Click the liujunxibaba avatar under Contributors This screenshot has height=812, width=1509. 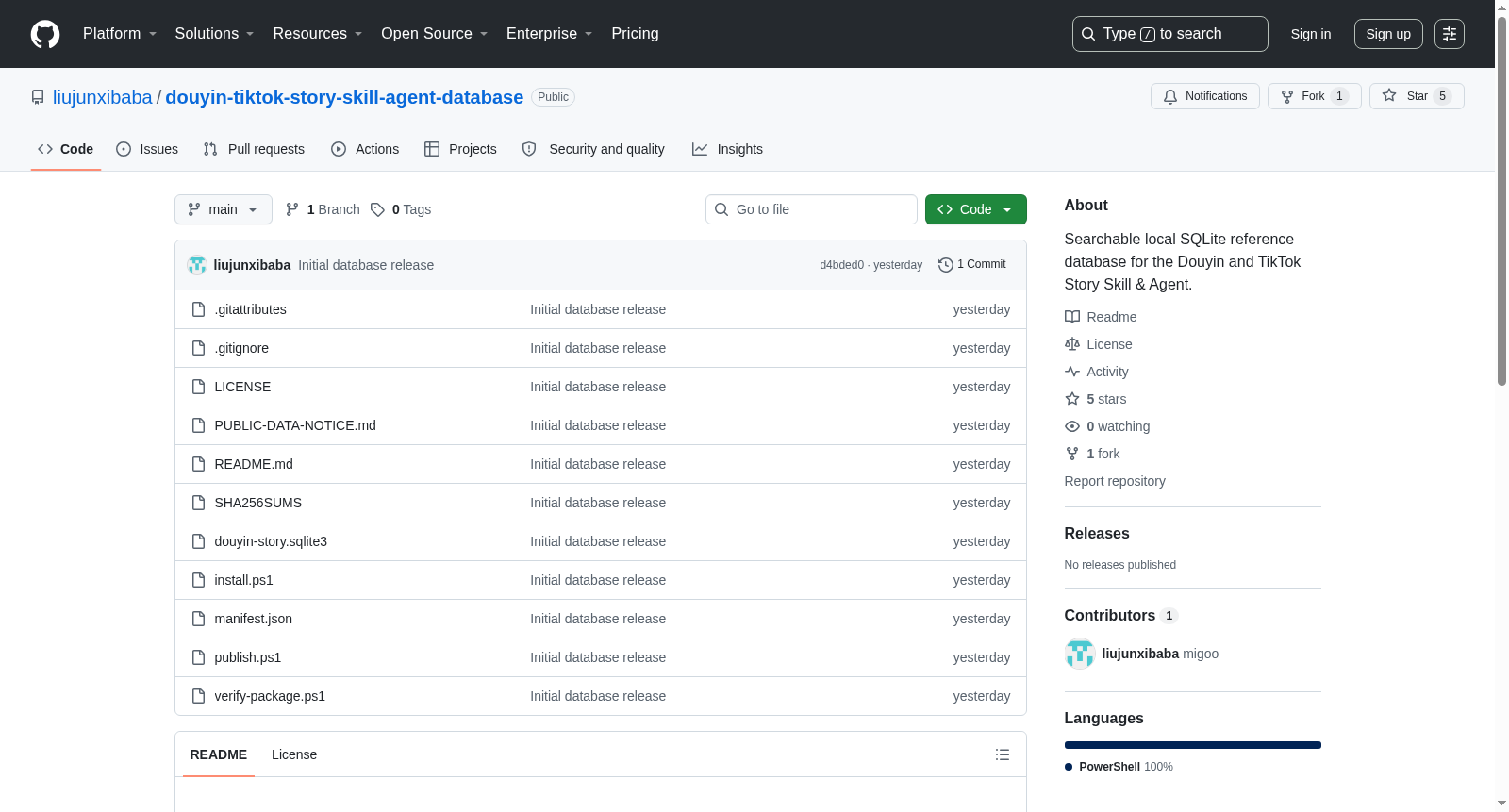pyautogui.click(x=1080, y=654)
